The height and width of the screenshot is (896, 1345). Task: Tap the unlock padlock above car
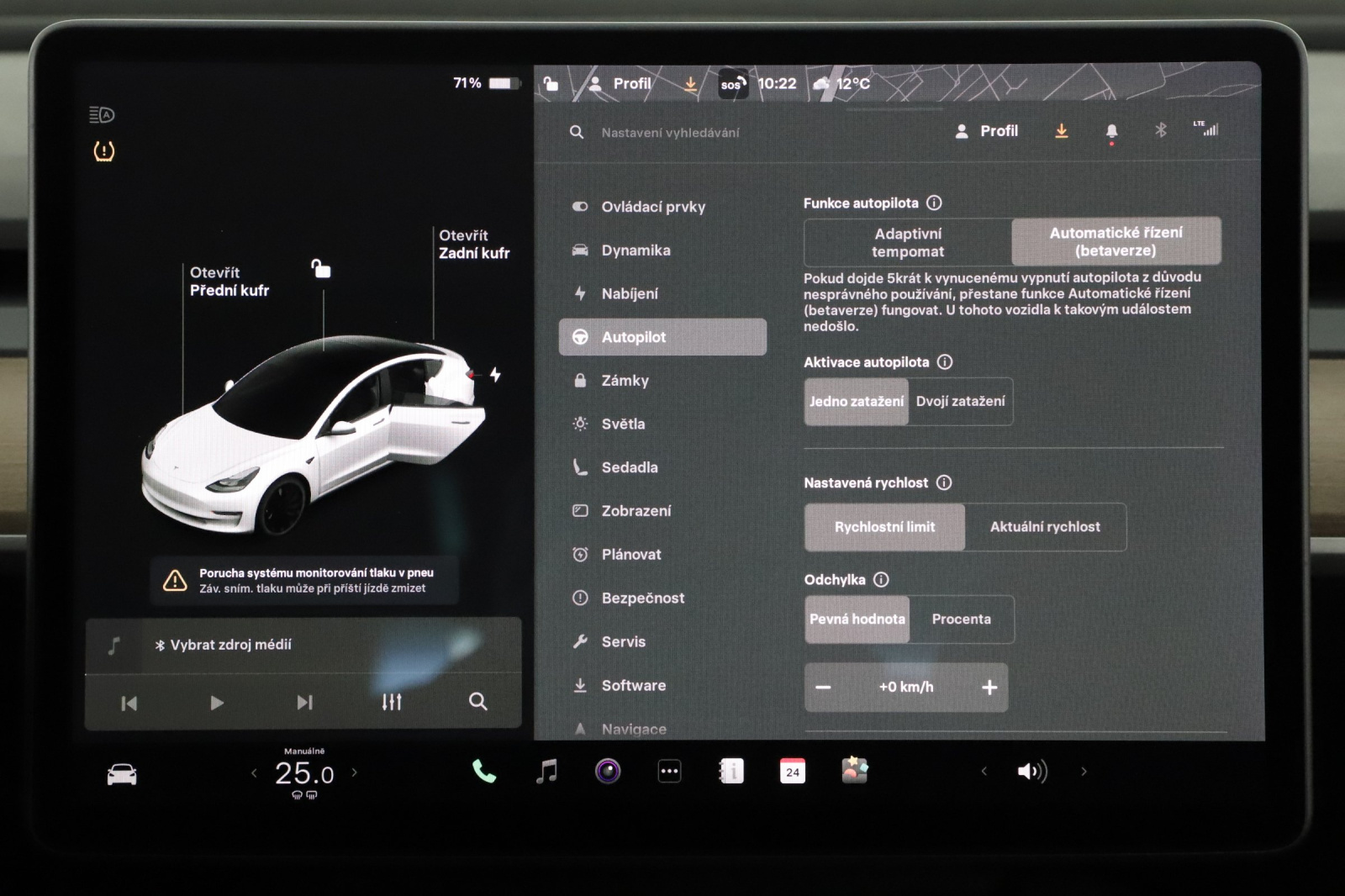click(x=321, y=269)
